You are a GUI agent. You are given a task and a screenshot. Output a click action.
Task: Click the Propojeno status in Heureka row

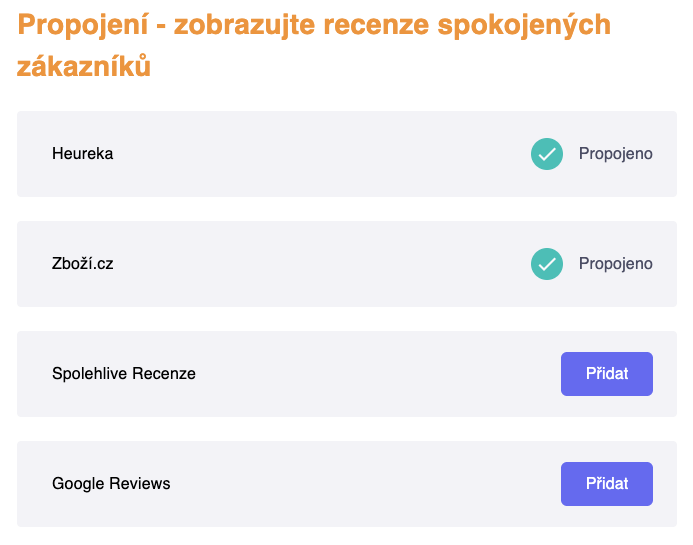pos(615,154)
